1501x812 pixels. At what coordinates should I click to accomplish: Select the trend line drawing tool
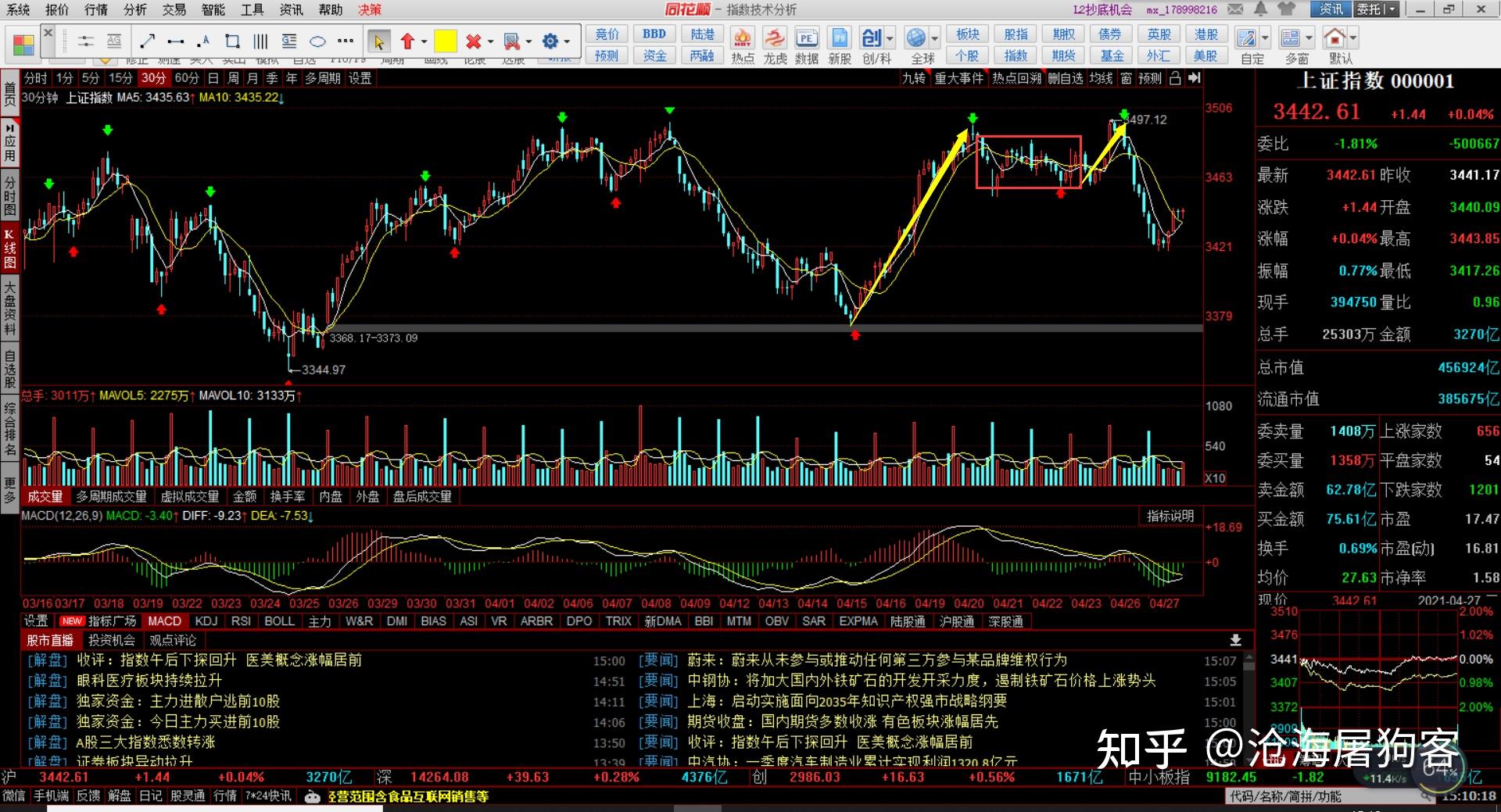coord(148,41)
